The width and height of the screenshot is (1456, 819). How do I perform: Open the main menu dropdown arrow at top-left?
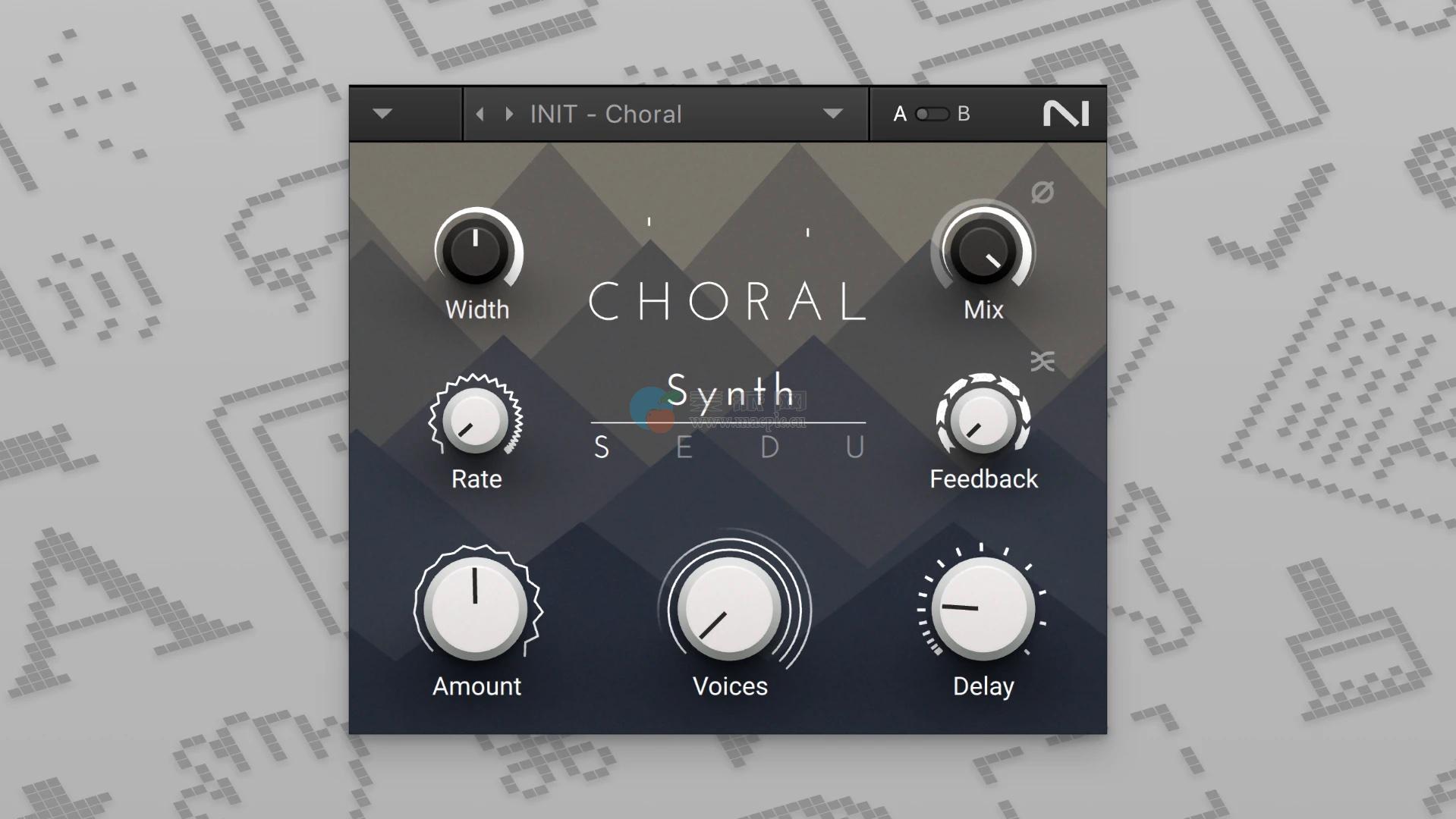pos(382,115)
